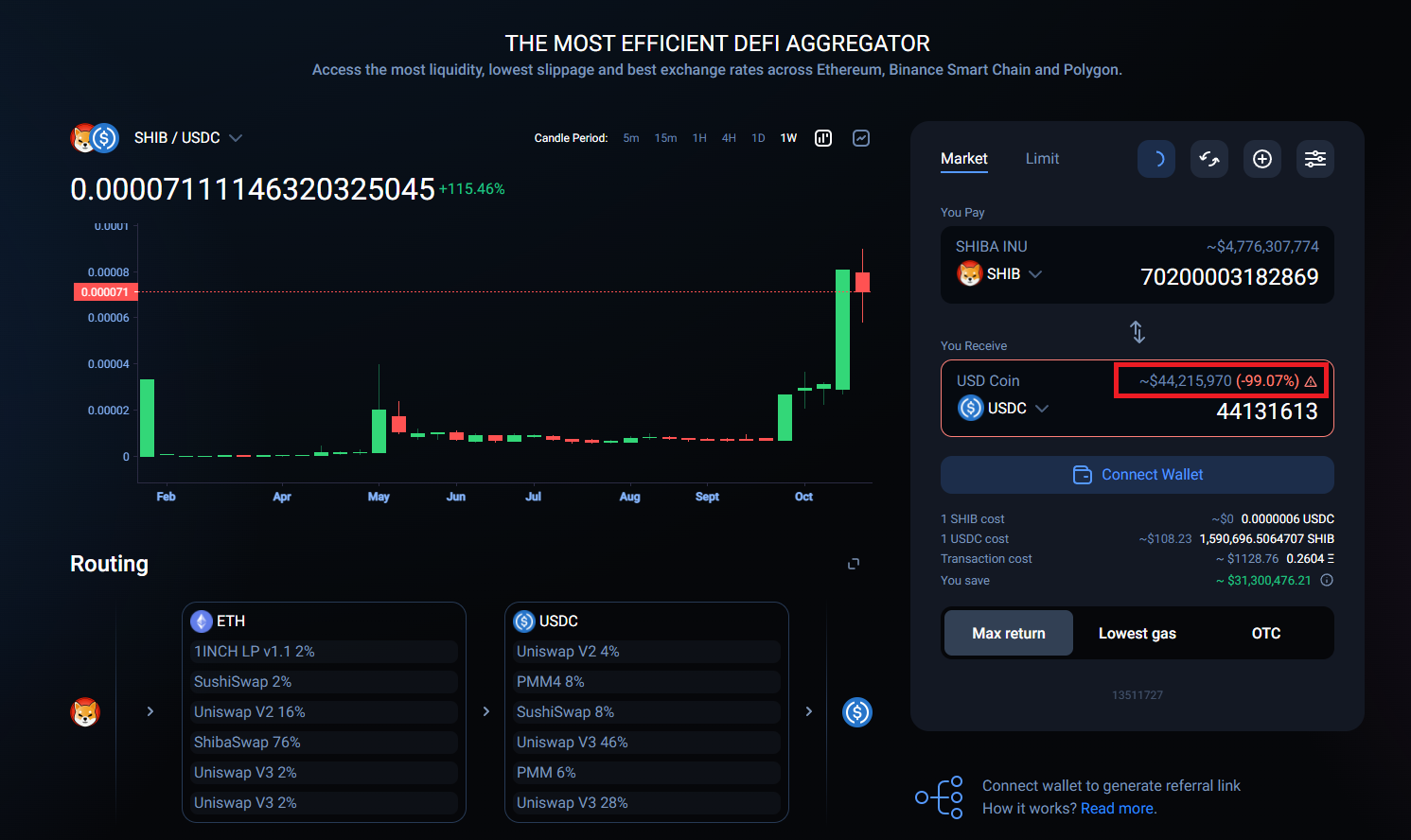Open the Read more referral link
This screenshot has width=1411, height=840.
pos(1118,809)
